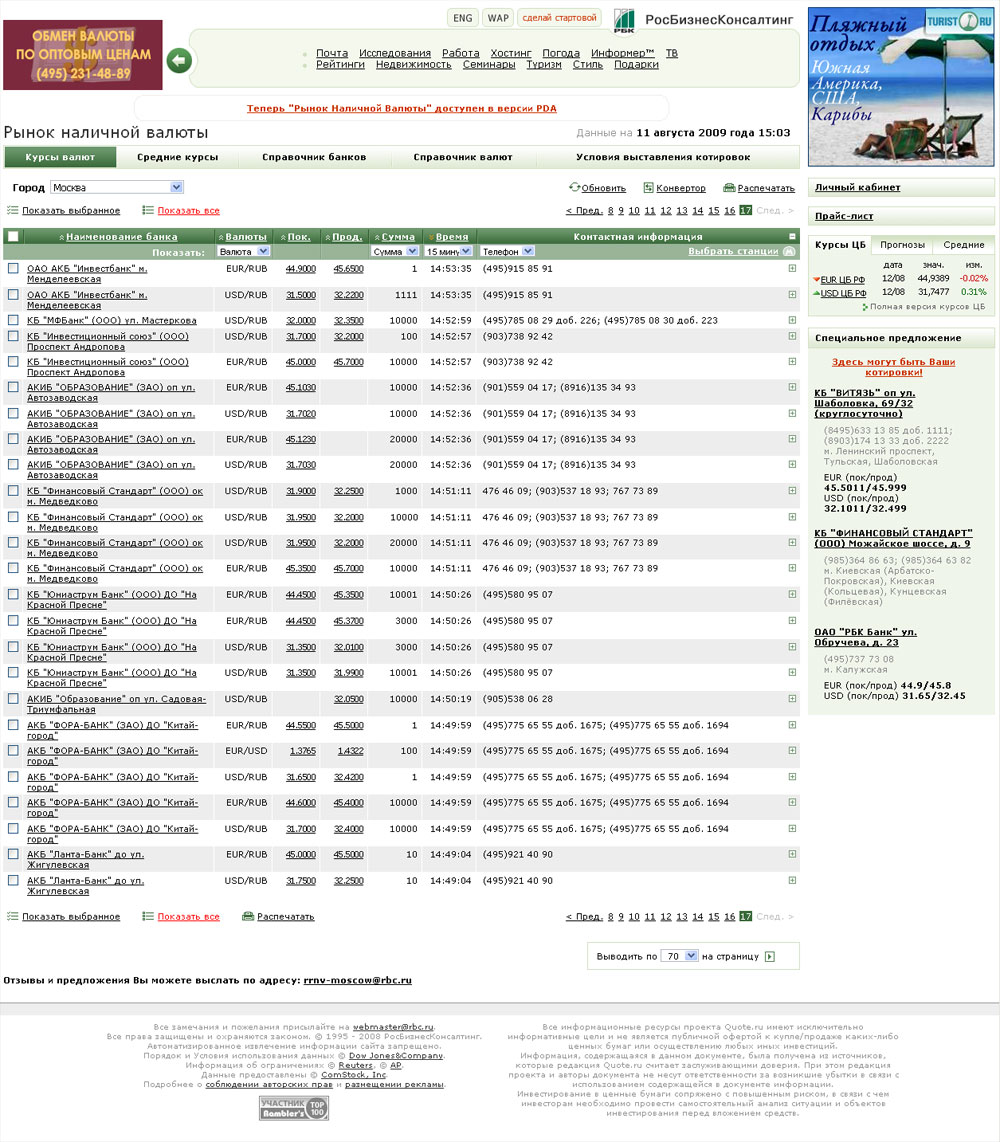Collapse contact column with the minus icon in header
Image resolution: width=1000 pixels, height=1142 pixels.
pyautogui.click(x=792, y=236)
